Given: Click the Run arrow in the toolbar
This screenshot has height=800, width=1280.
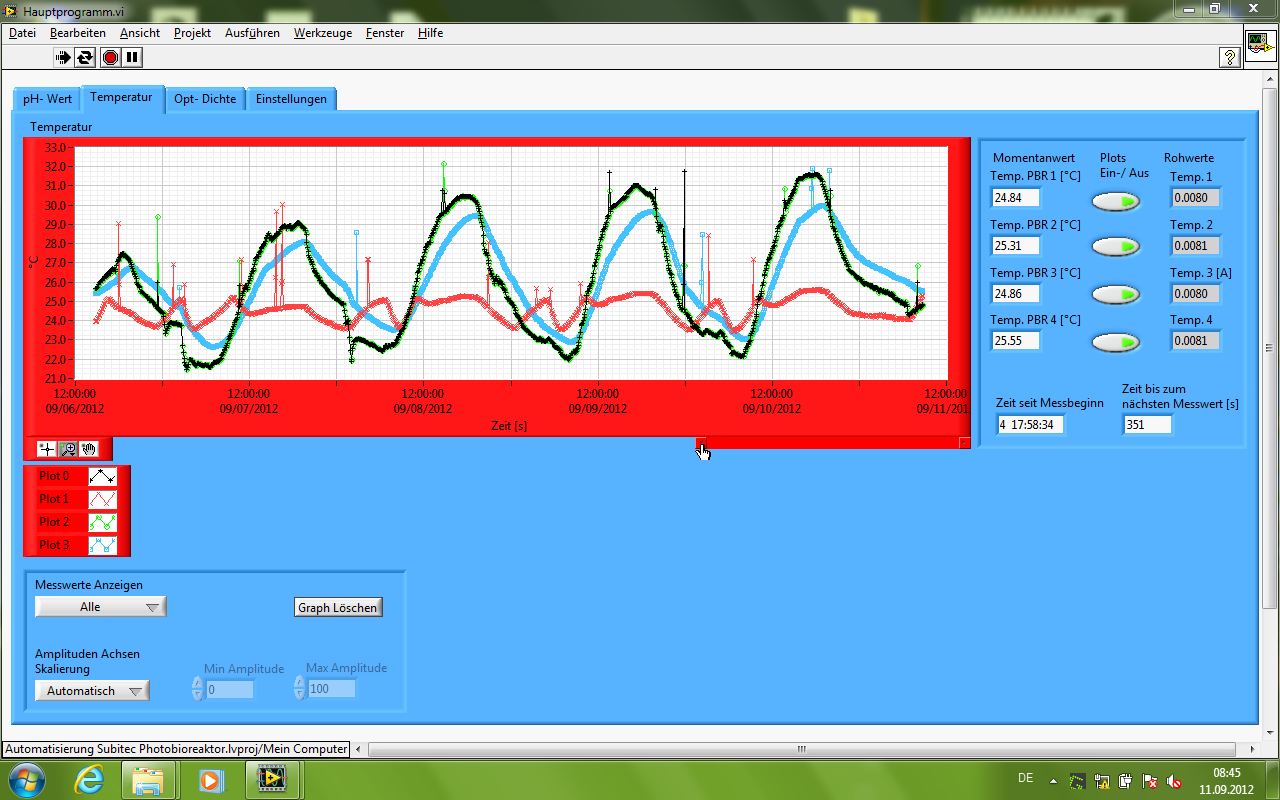Looking at the screenshot, I should pyautogui.click(x=63, y=57).
